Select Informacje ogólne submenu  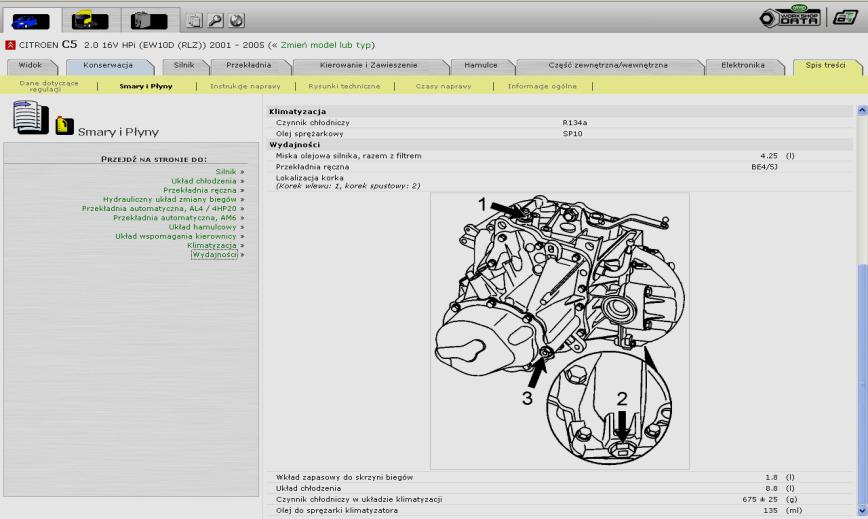[x=542, y=86]
